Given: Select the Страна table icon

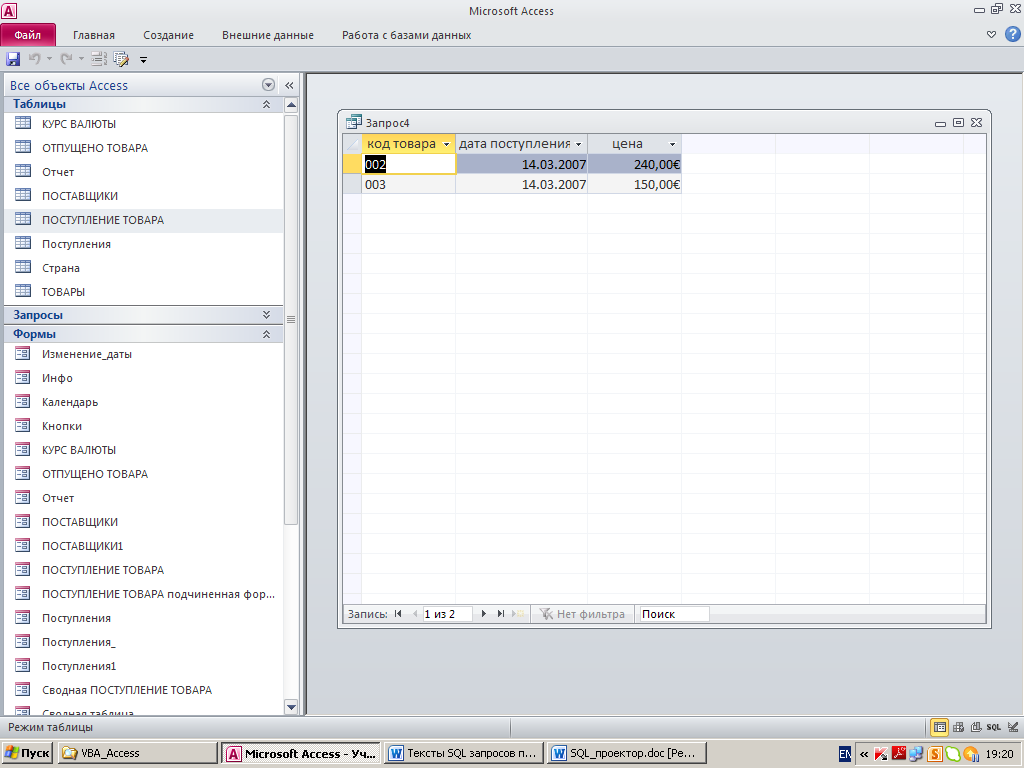Looking at the screenshot, I should (23, 267).
